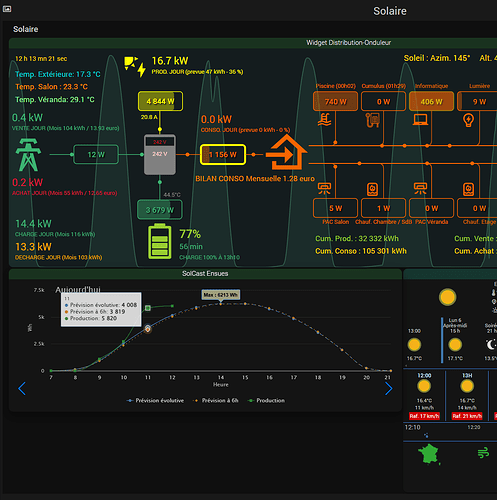Click the 1 156 W house consumption box
This screenshot has width=497, height=500.
pos(223,154)
